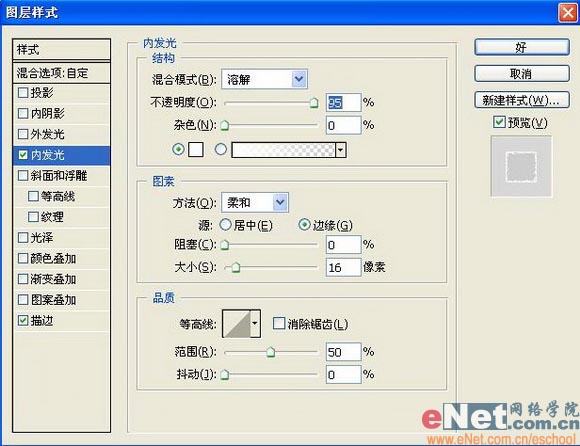This screenshot has height=446, width=580.
Task: Click the 大小 size slider handle
Action: [236, 268]
